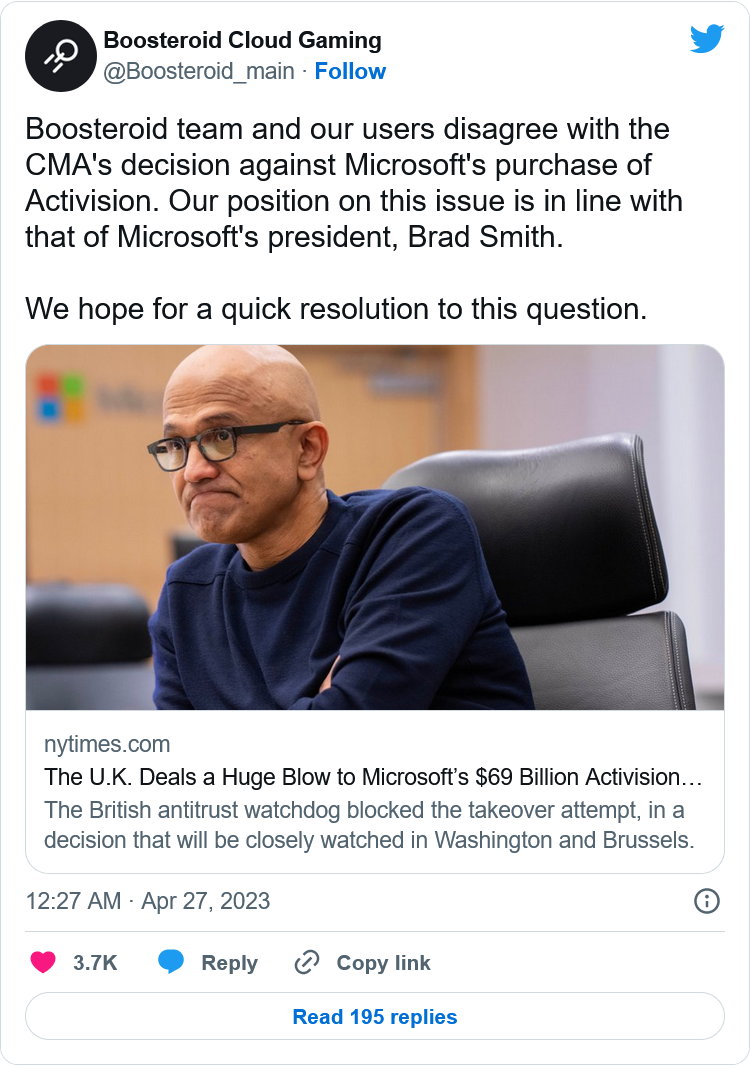Click the blue reply speech bubble icon

click(x=171, y=962)
